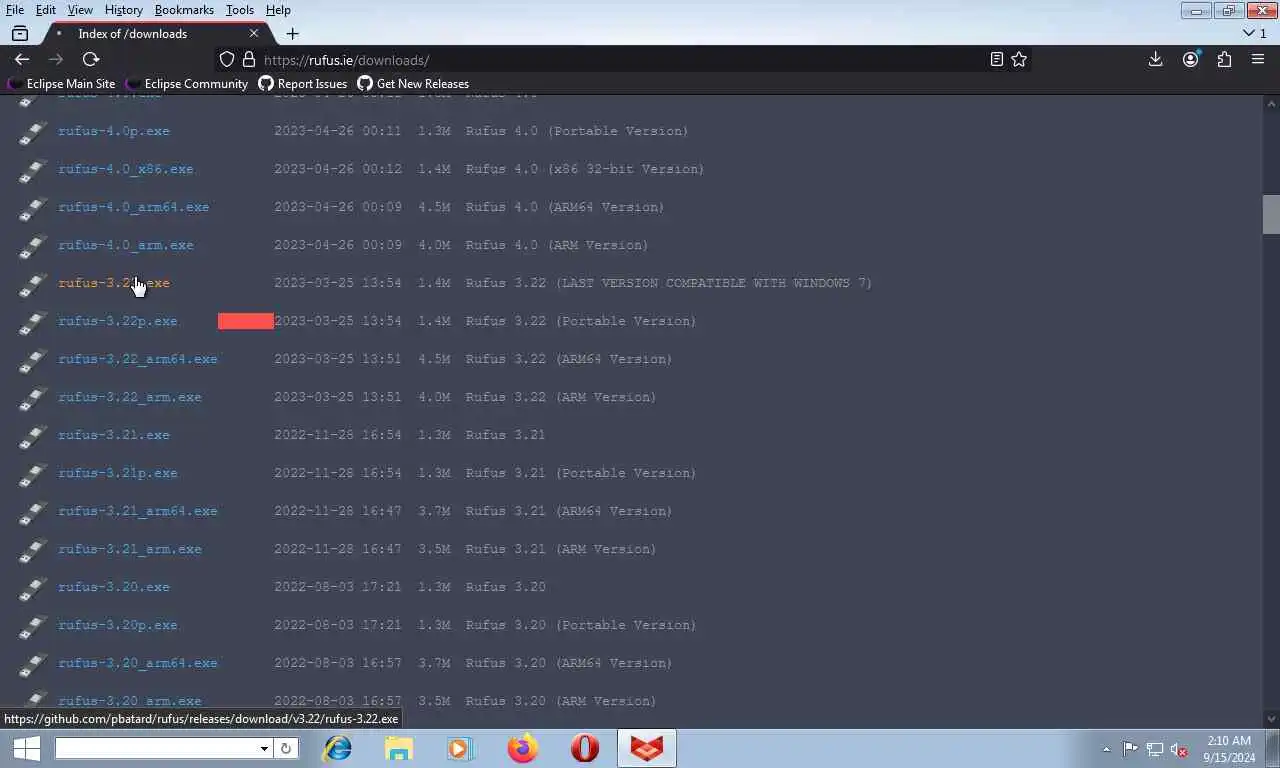Open the Windows Start menu
Image resolution: width=1280 pixels, height=768 pixels.
click(x=26, y=748)
